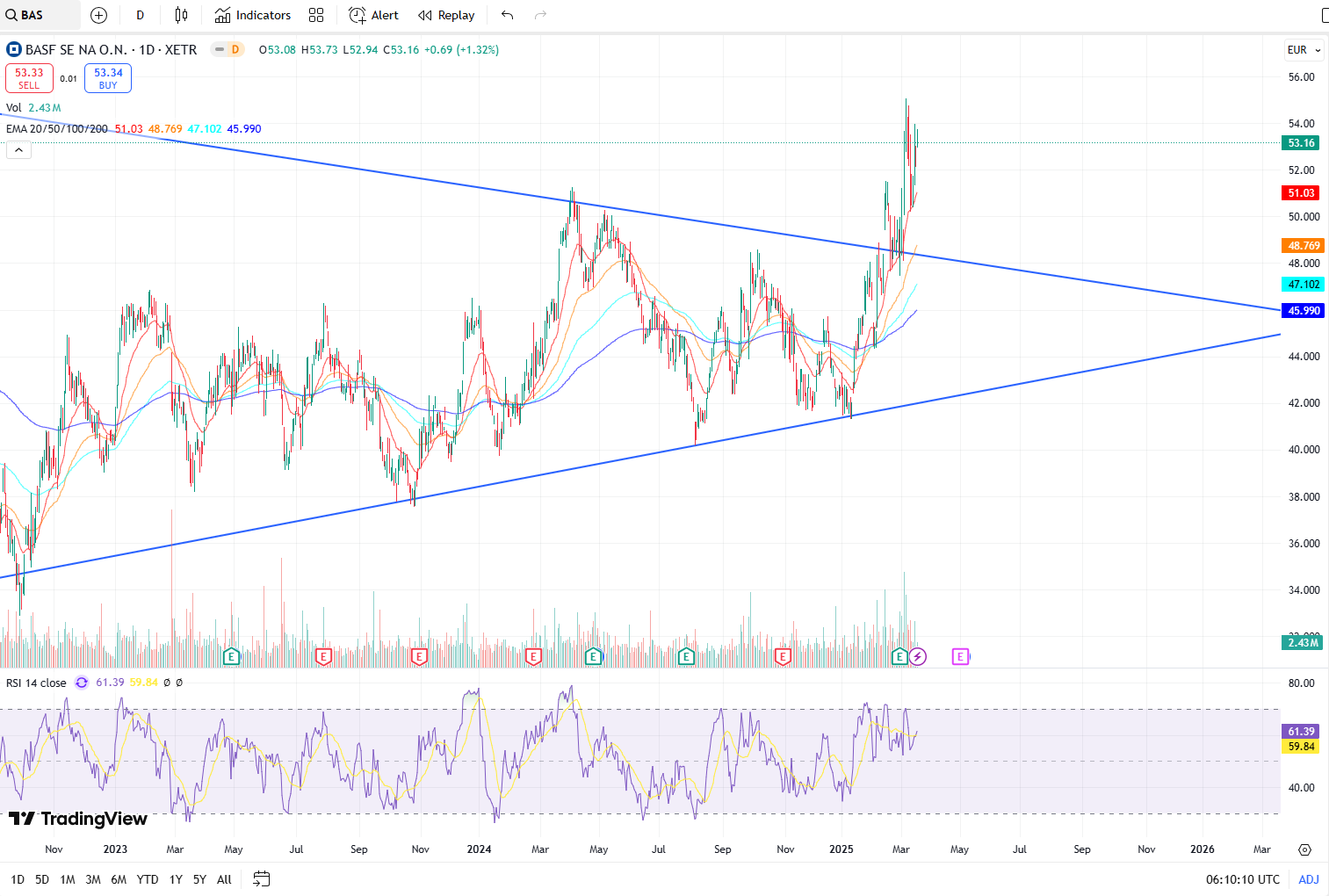Create a new Alert
Image resolution: width=1329 pixels, height=896 pixels.
coord(373,15)
